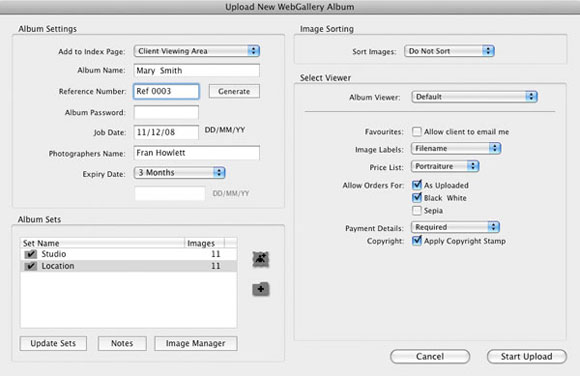The width and height of the screenshot is (580, 376).
Task: Click the Reference Number field
Action: point(166,91)
